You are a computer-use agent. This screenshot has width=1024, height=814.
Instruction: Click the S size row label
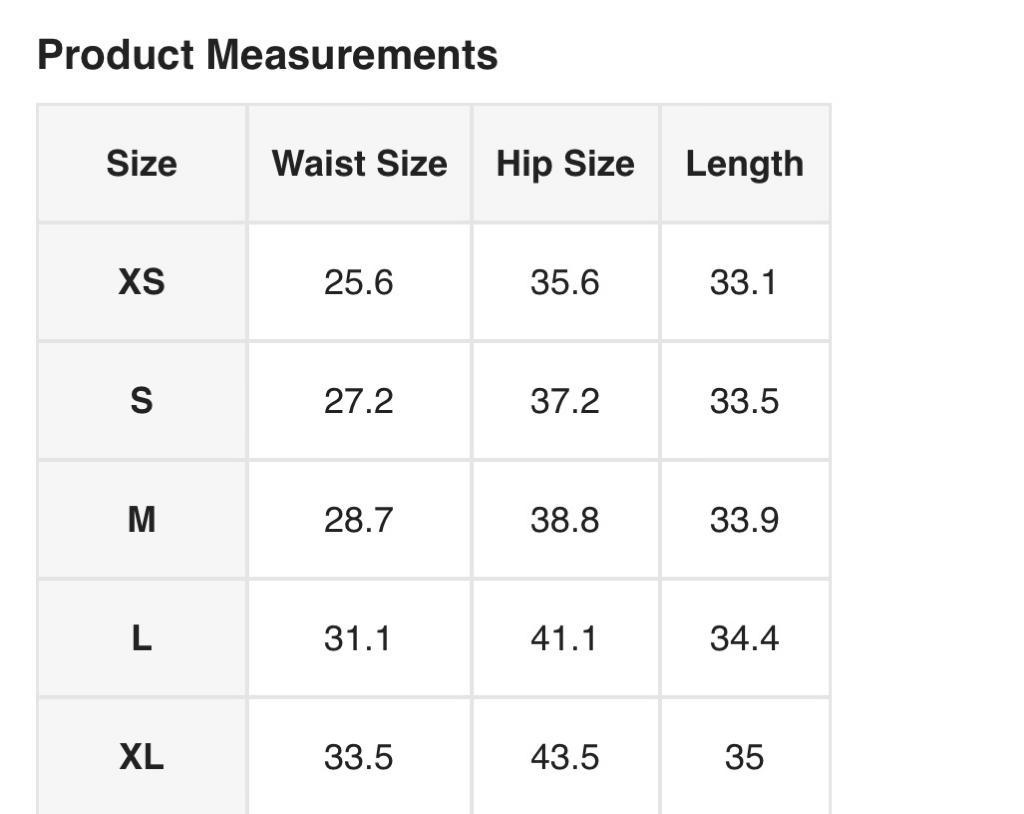point(141,401)
